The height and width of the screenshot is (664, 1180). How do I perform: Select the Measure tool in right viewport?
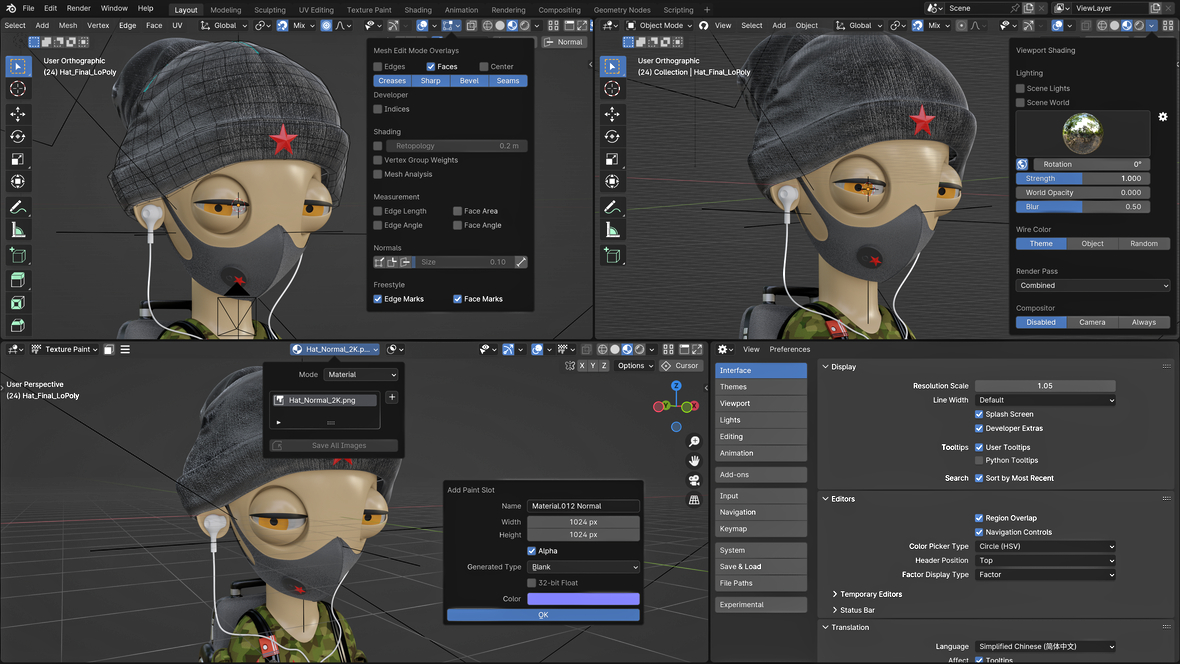point(612,231)
